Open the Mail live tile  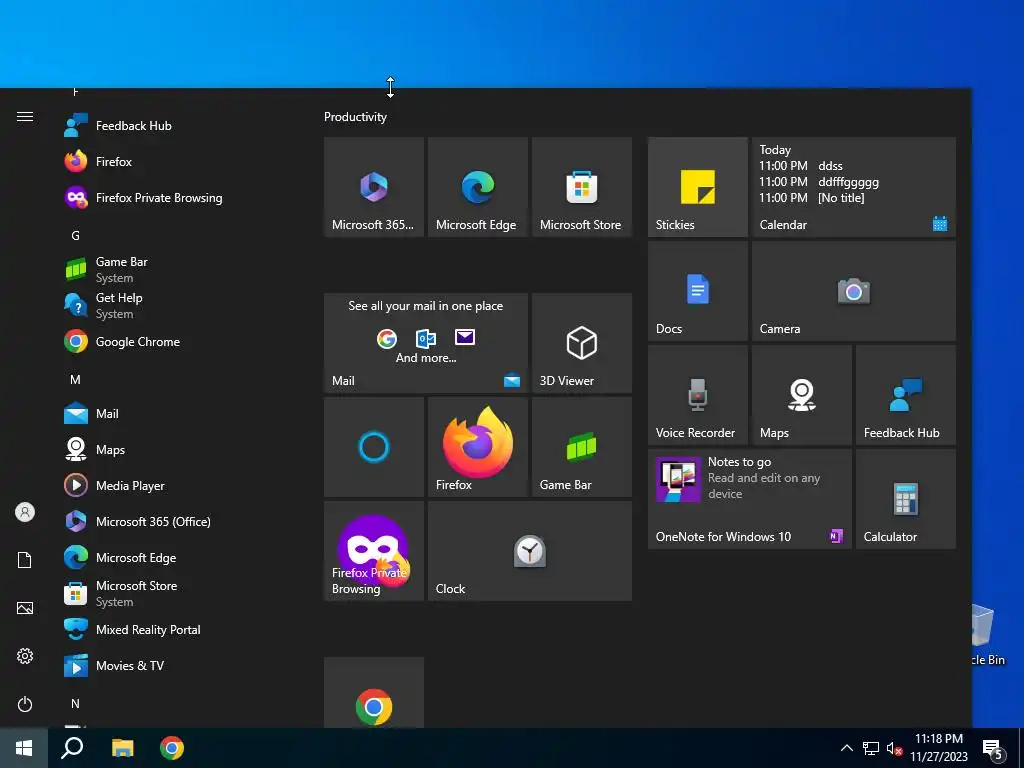pyautogui.click(x=426, y=343)
